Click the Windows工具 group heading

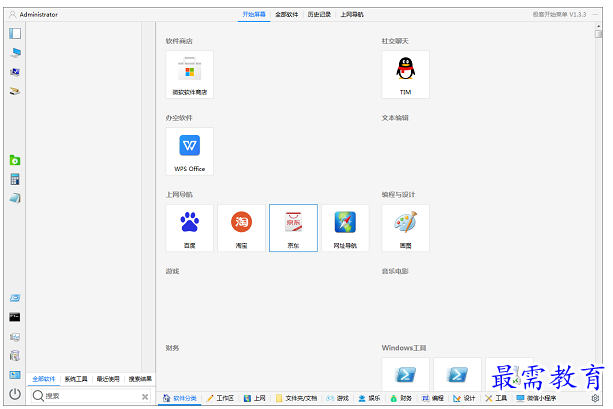click(x=404, y=348)
